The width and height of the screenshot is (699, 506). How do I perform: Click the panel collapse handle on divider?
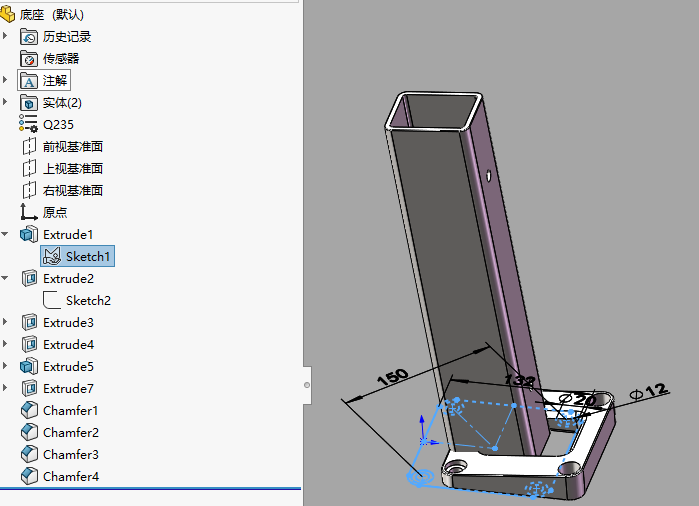coord(307,385)
